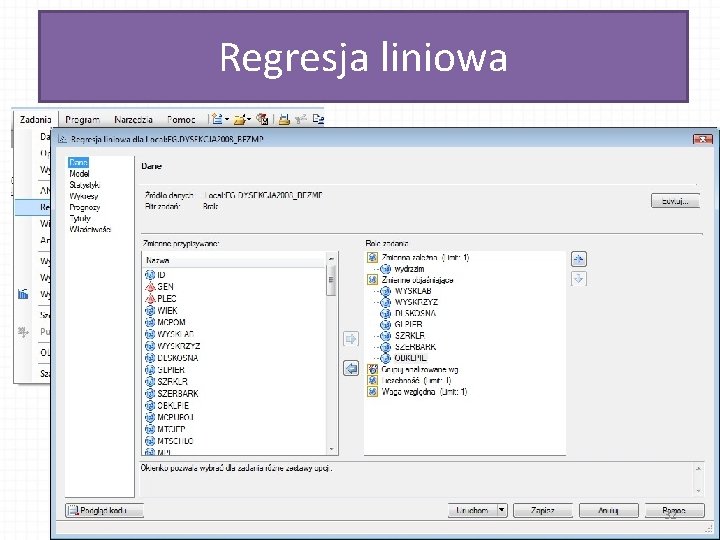Click the open folder toolbar icon
The image size is (720, 540).
coord(240,119)
